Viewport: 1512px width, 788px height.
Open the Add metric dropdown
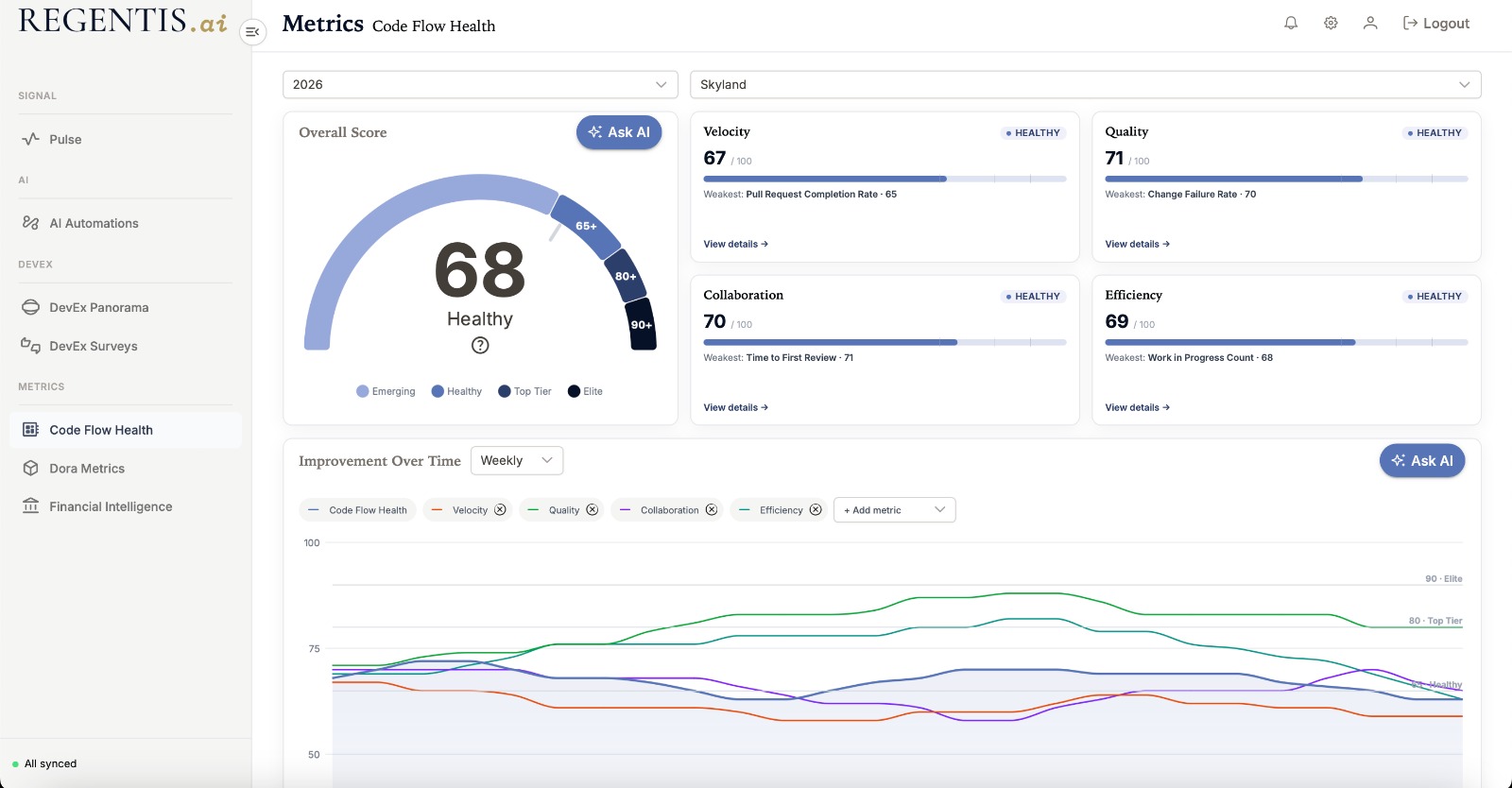pos(894,510)
